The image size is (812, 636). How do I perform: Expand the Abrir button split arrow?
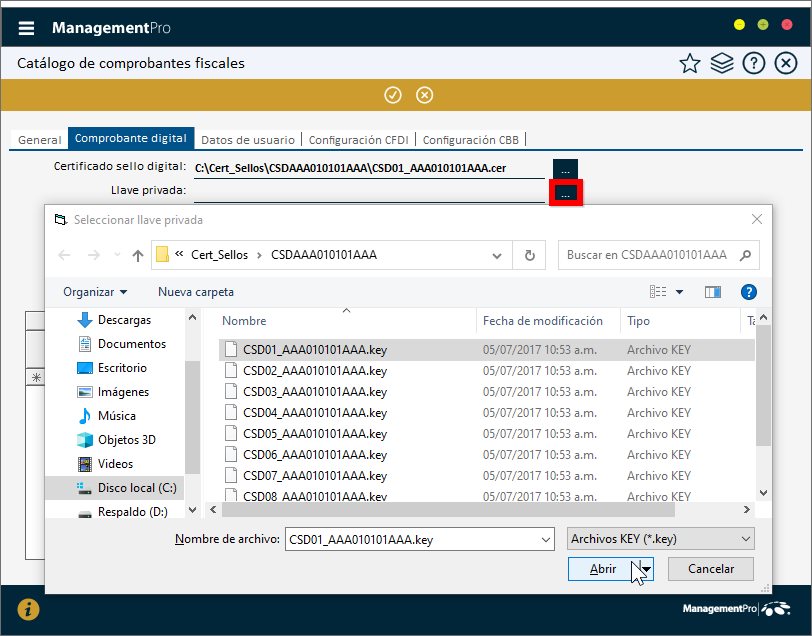[646, 569]
